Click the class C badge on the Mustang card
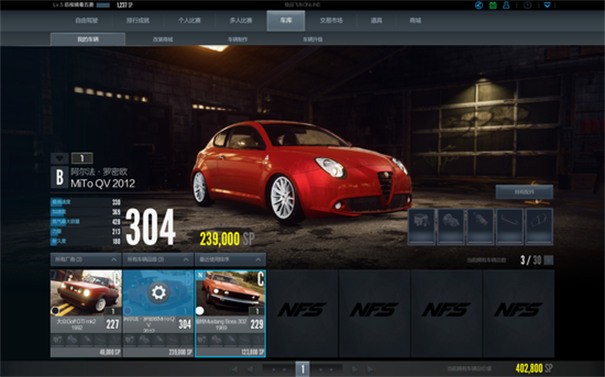The height and width of the screenshot is (377, 605). pos(261,279)
